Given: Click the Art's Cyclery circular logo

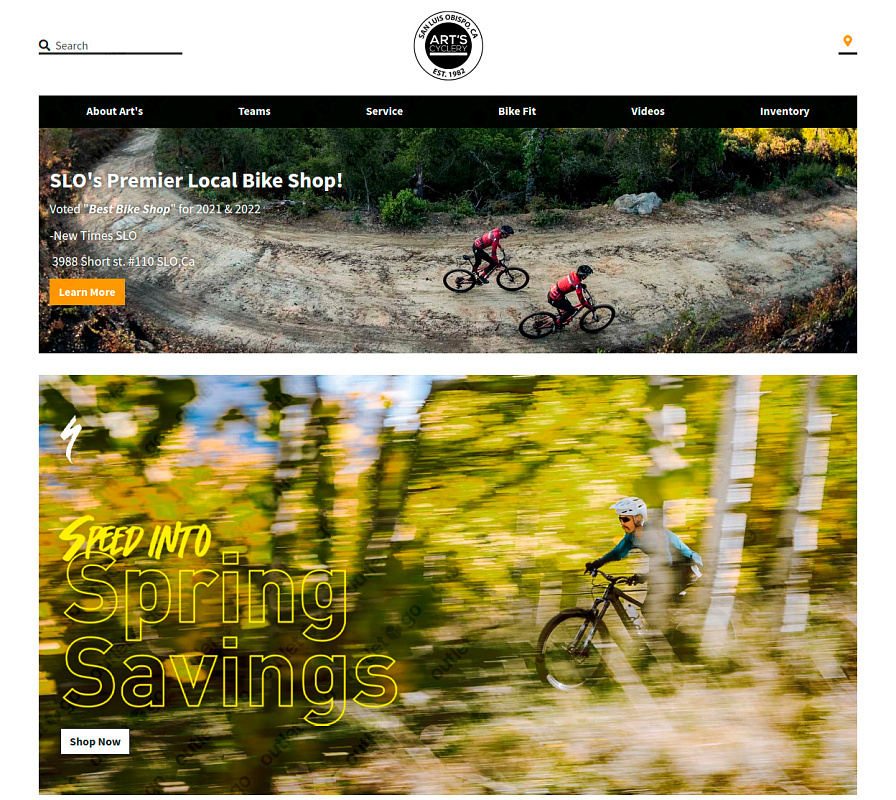Looking at the screenshot, I should 448,46.
